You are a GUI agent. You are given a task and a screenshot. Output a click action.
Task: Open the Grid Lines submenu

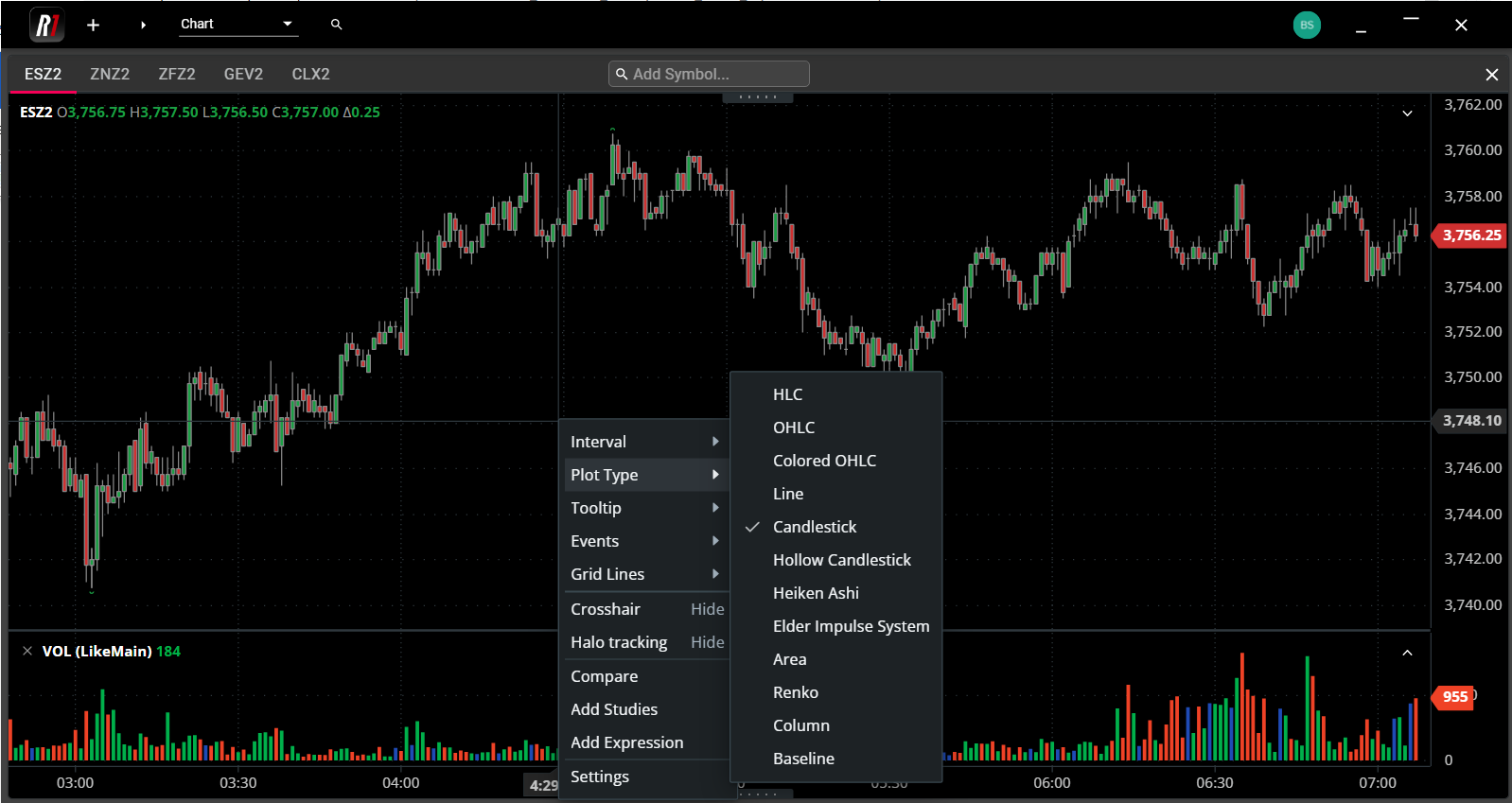[646, 574]
